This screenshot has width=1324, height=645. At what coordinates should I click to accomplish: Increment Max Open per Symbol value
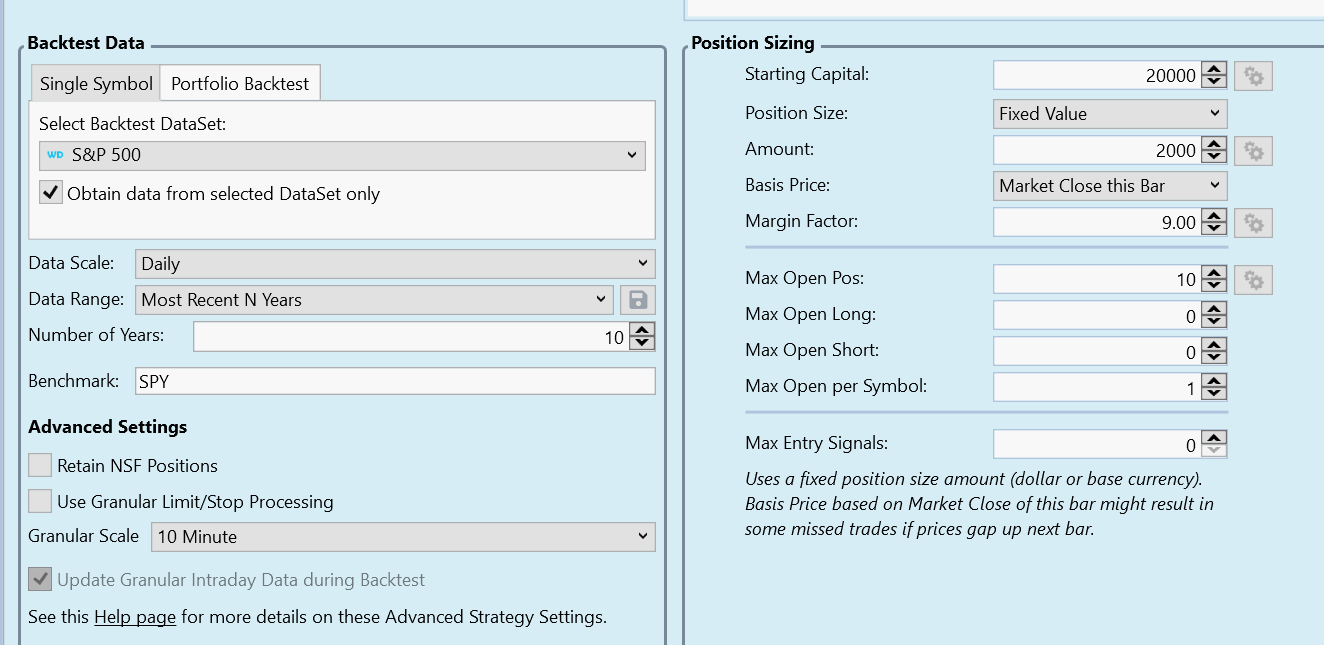tap(1214, 380)
